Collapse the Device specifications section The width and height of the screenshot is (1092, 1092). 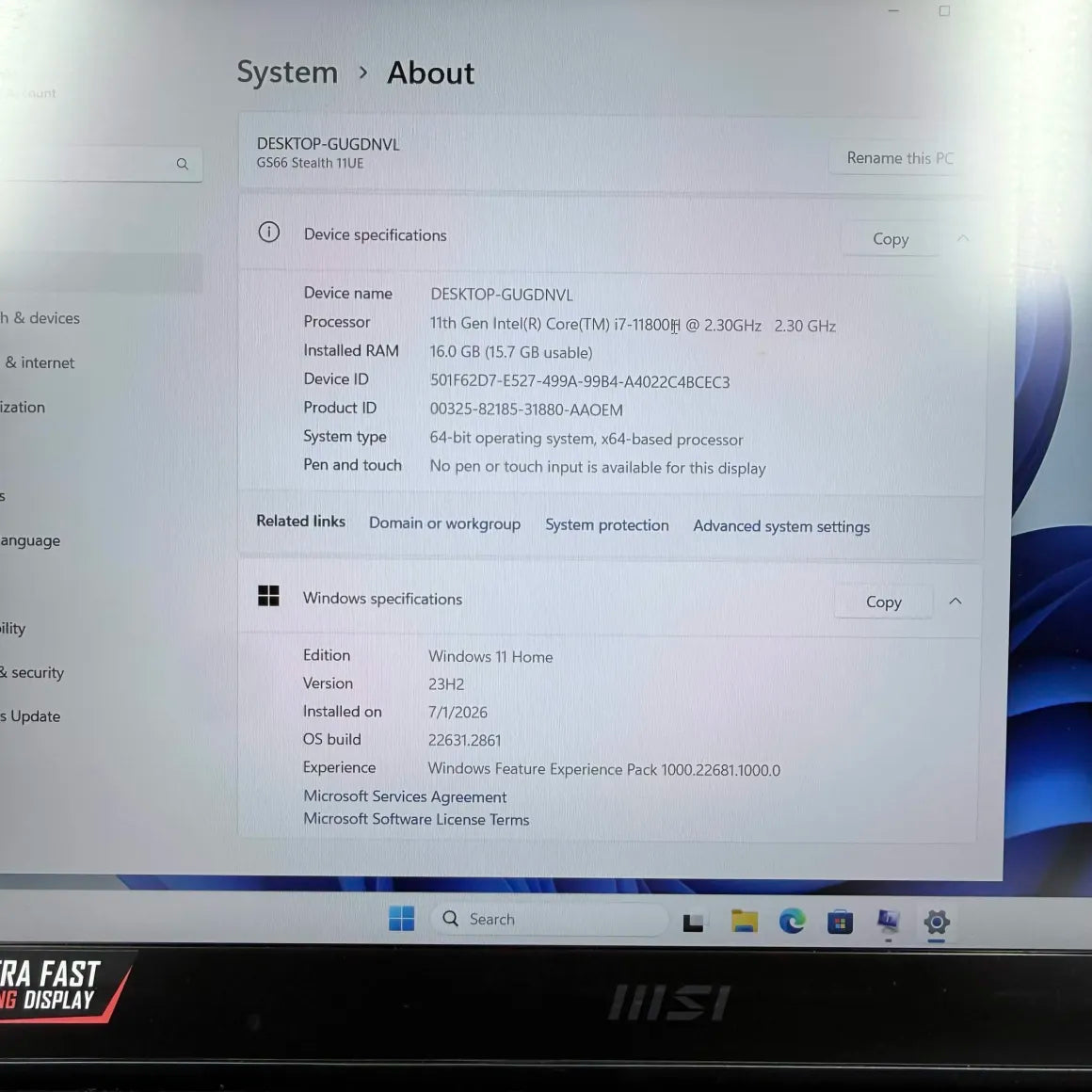962,238
